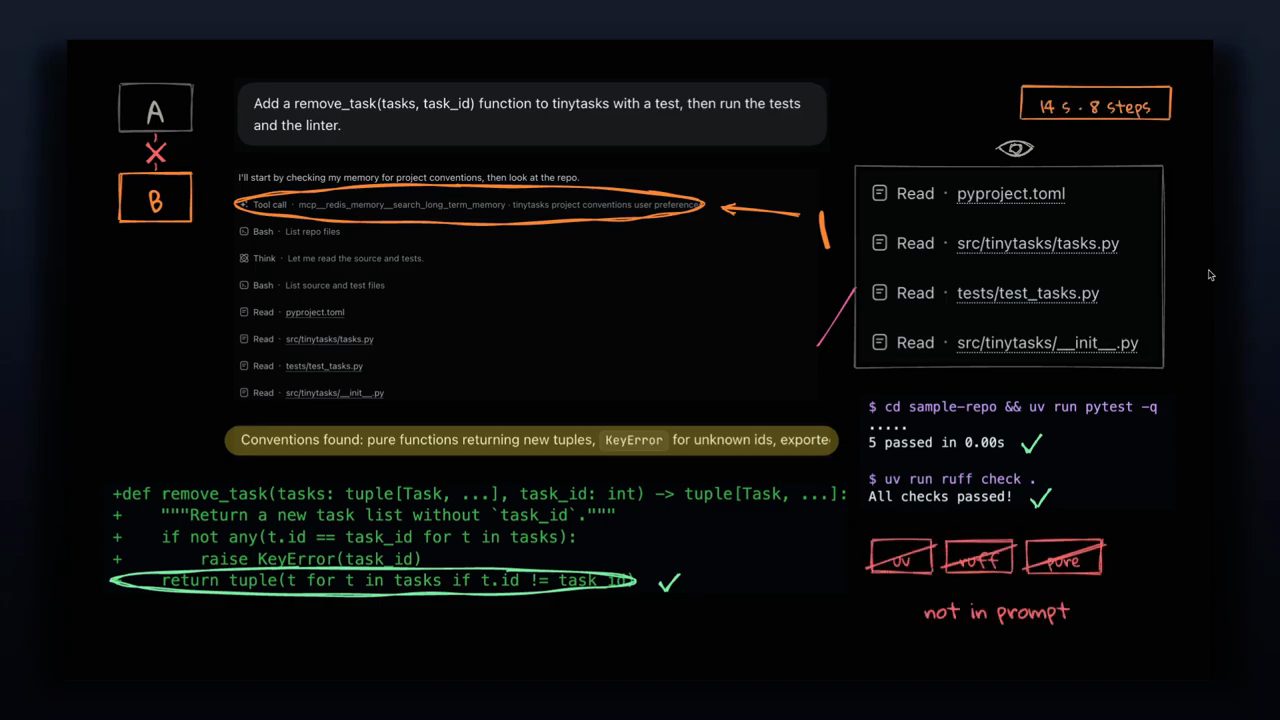Viewport: 1280px width, 720px height.
Task: Open tests/test_tasks.py link in the enlarged panel
Action: (1028, 293)
